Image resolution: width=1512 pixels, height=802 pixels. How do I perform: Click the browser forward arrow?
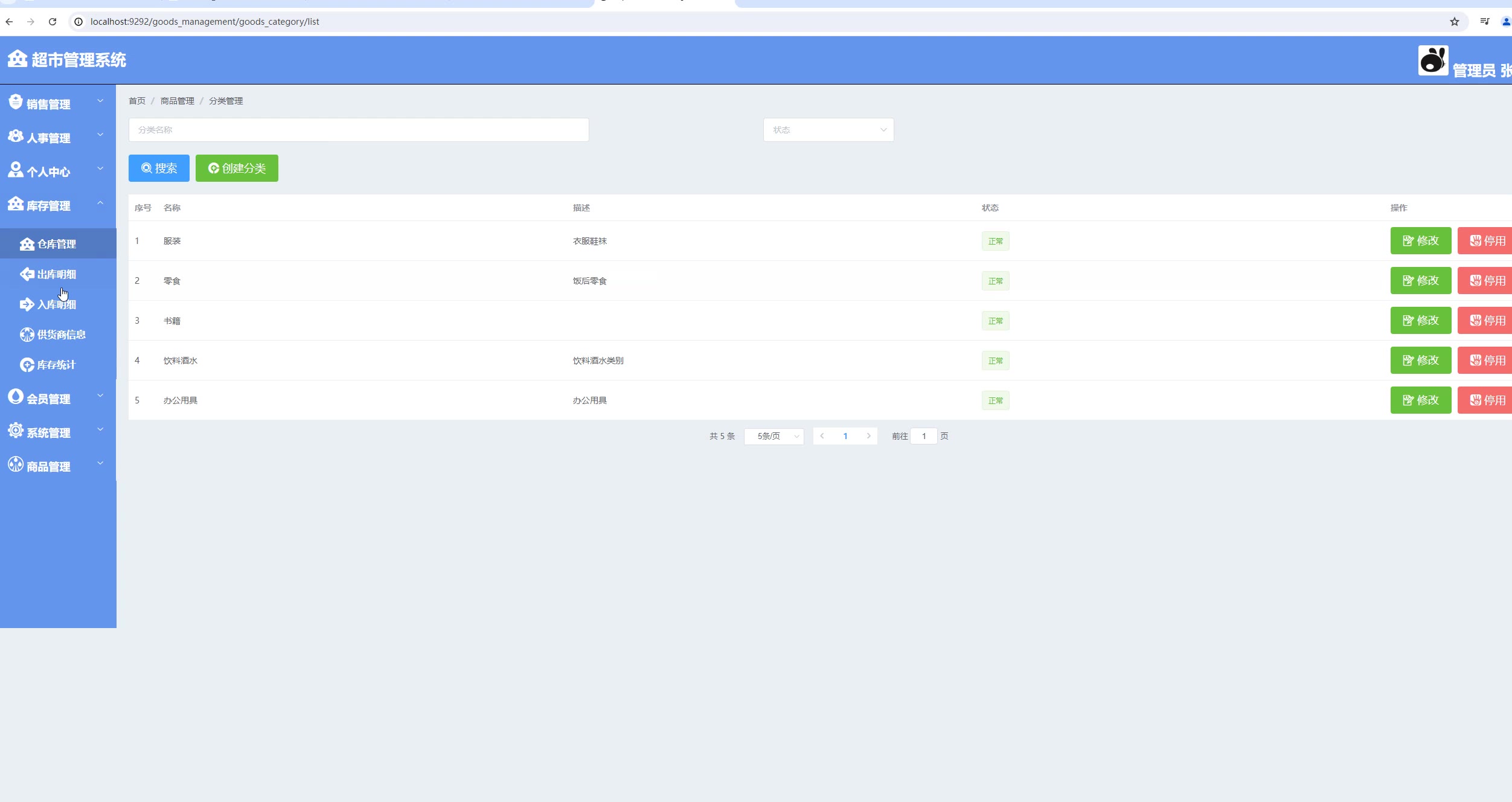(31, 22)
